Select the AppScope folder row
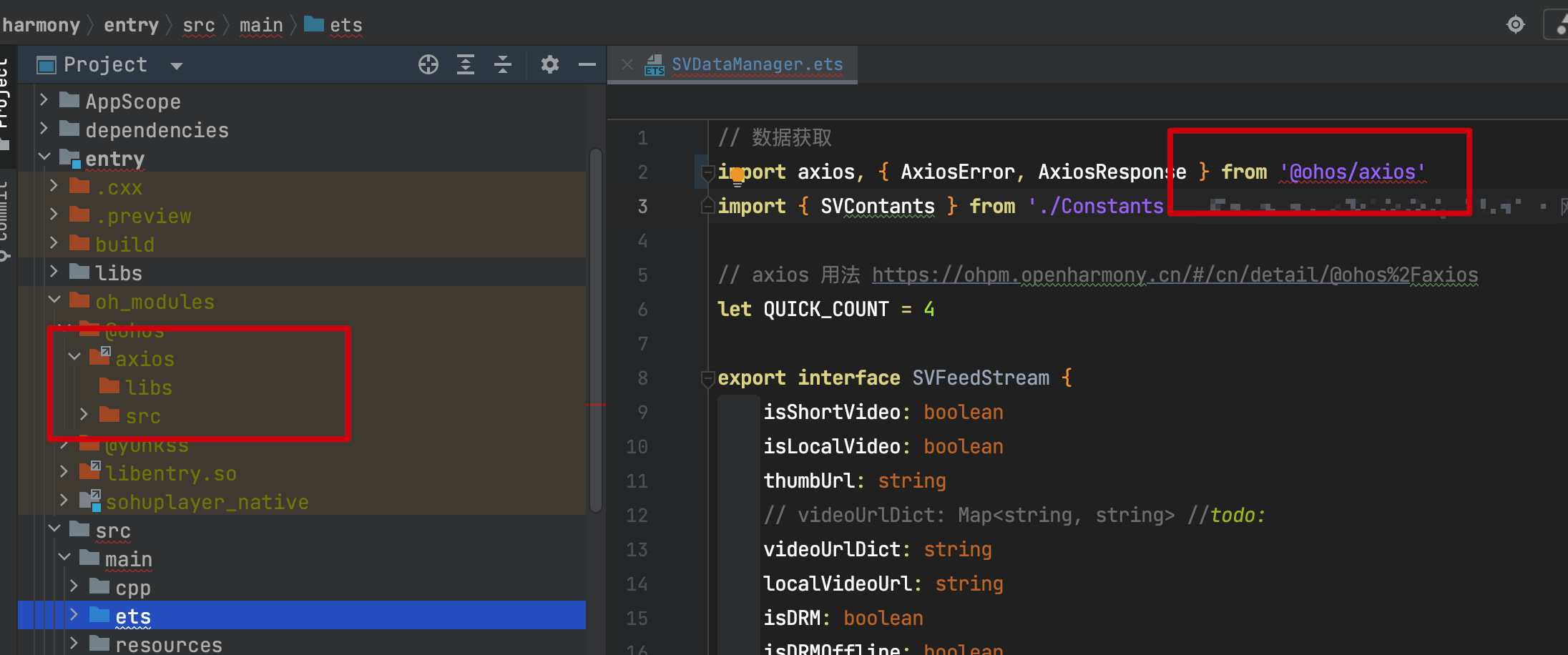1568x655 pixels. (x=302, y=101)
